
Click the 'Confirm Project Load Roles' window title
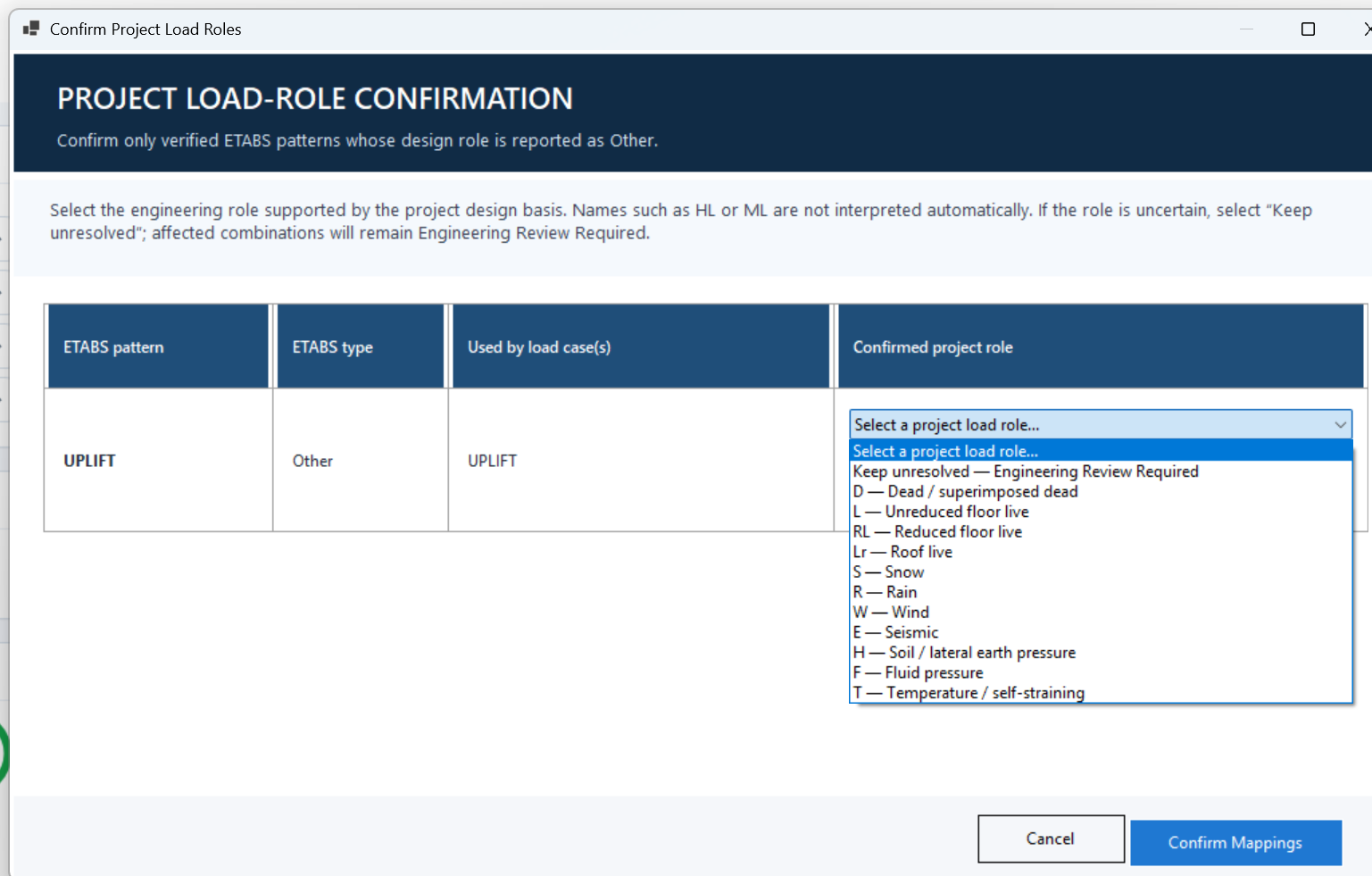[x=146, y=29]
